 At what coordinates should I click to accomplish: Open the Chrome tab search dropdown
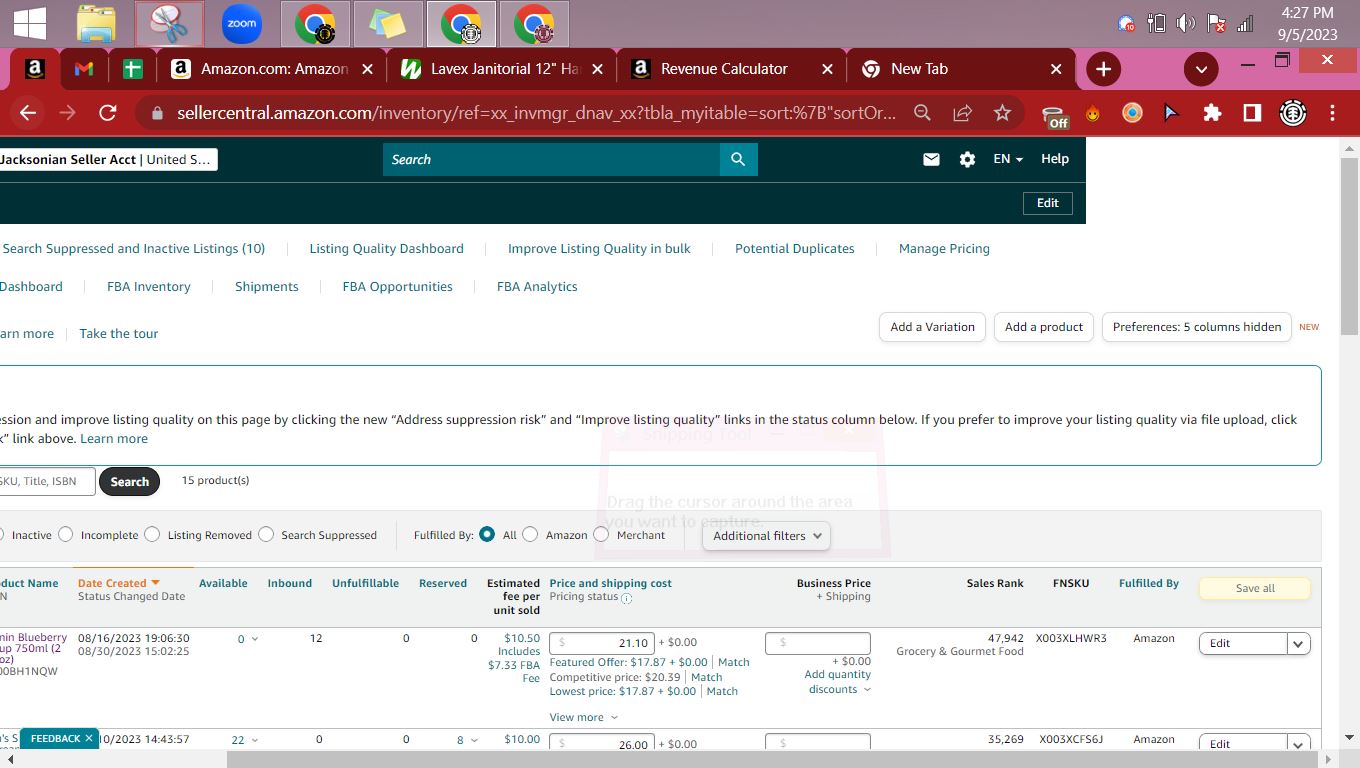click(1201, 69)
